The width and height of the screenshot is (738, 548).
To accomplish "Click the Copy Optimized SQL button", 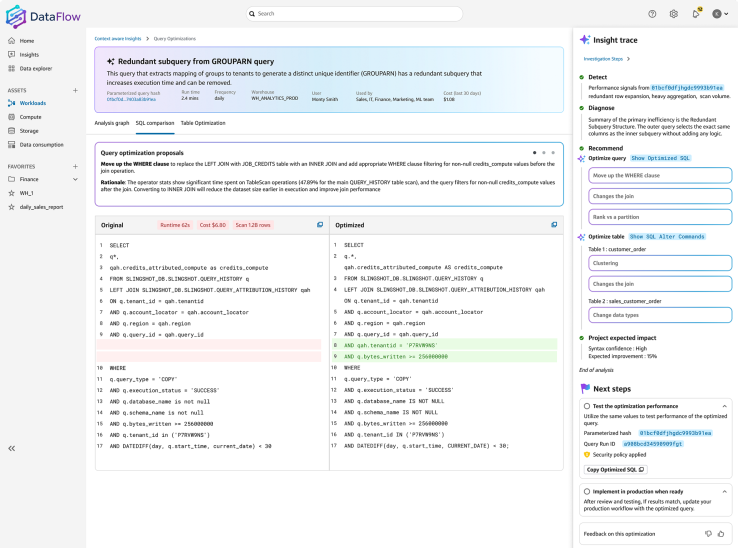I will [x=616, y=469].
